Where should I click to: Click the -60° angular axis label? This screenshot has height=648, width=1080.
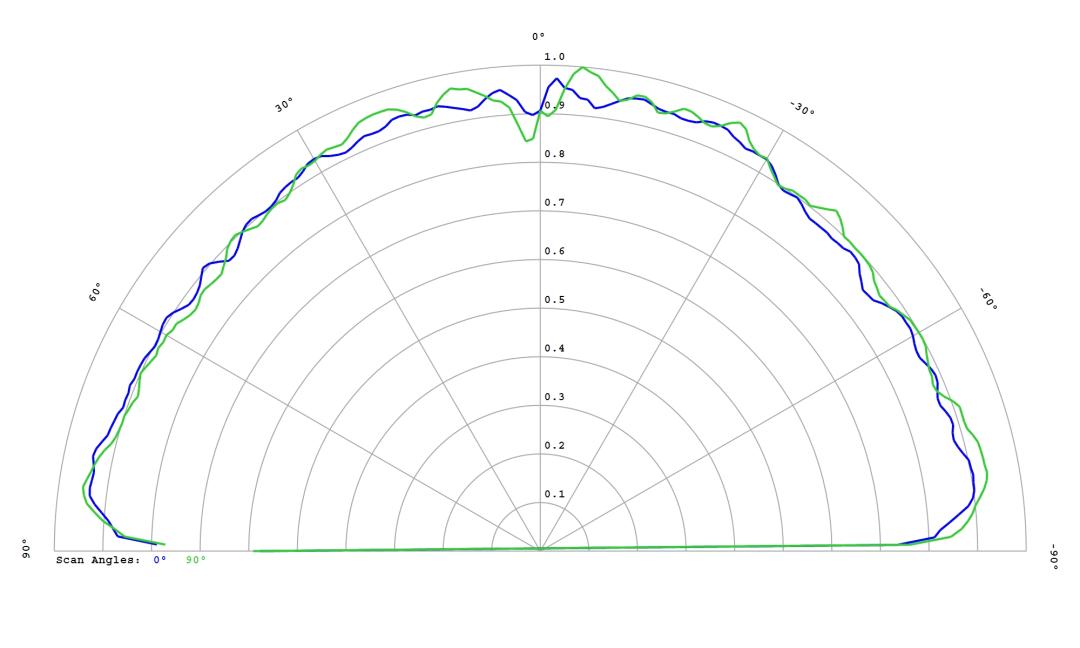pyautogui.click(x=988, y=299)
